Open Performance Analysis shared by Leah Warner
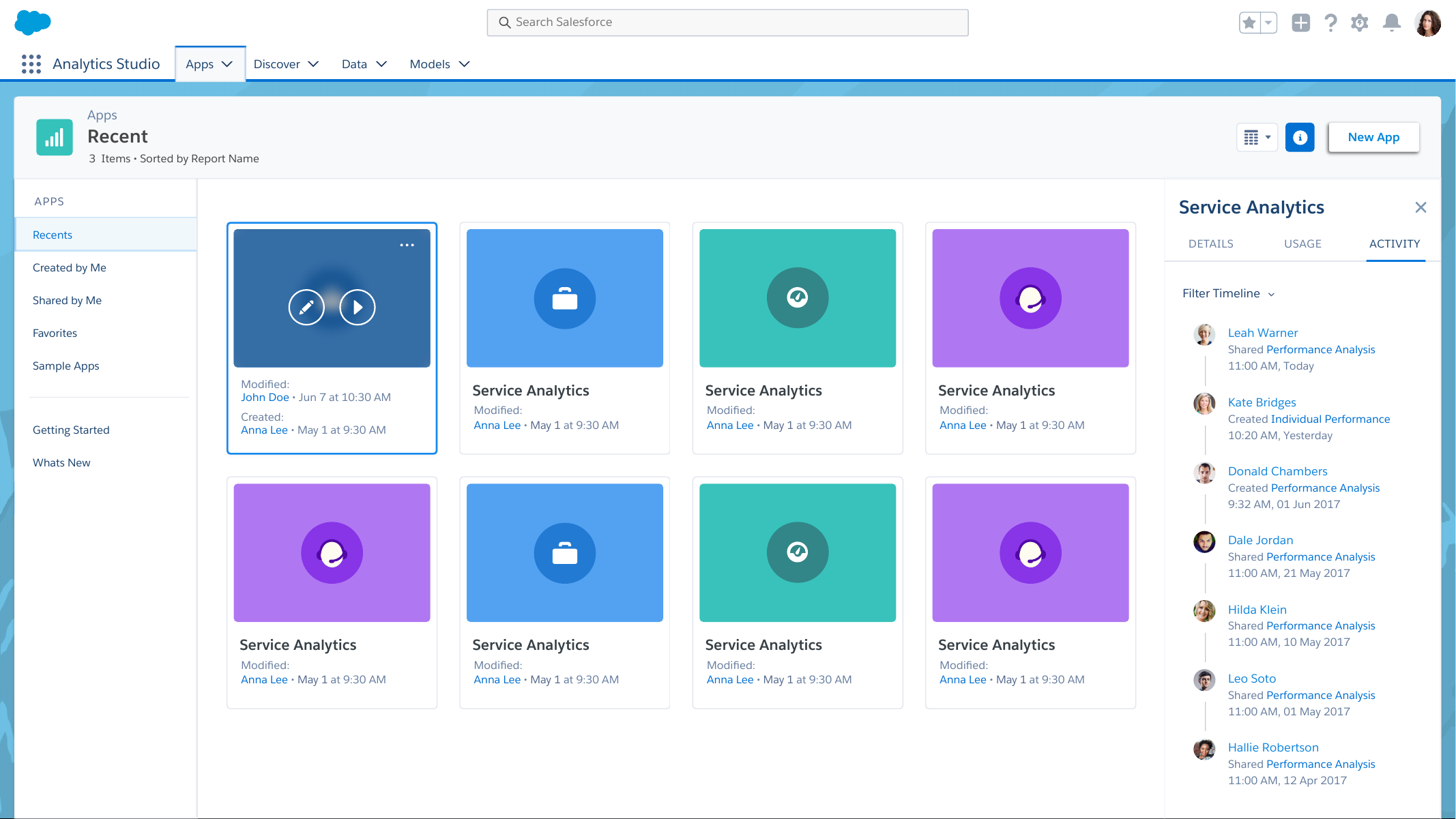Screen dimensions: 1456x819 (x=1320, y=349)
